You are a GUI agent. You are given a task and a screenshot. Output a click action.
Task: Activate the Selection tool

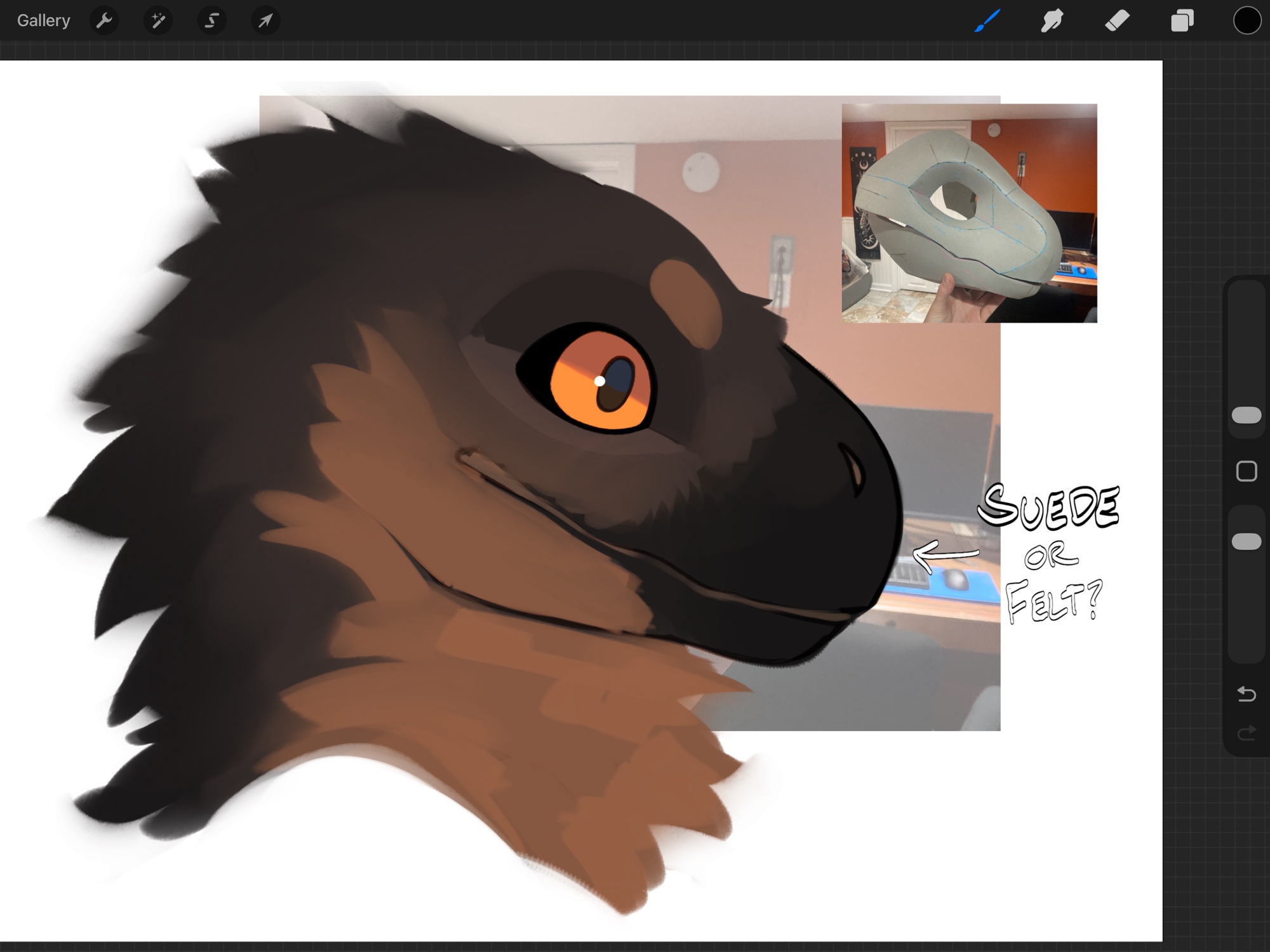click(211, 20)
